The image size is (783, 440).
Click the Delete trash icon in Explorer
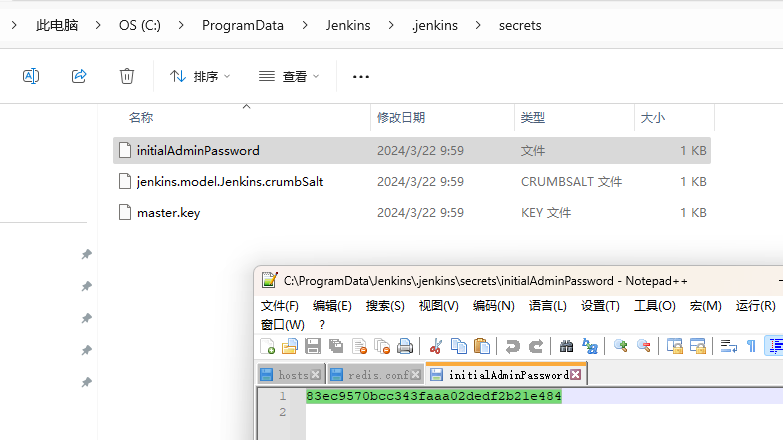[x=127, y=76]
